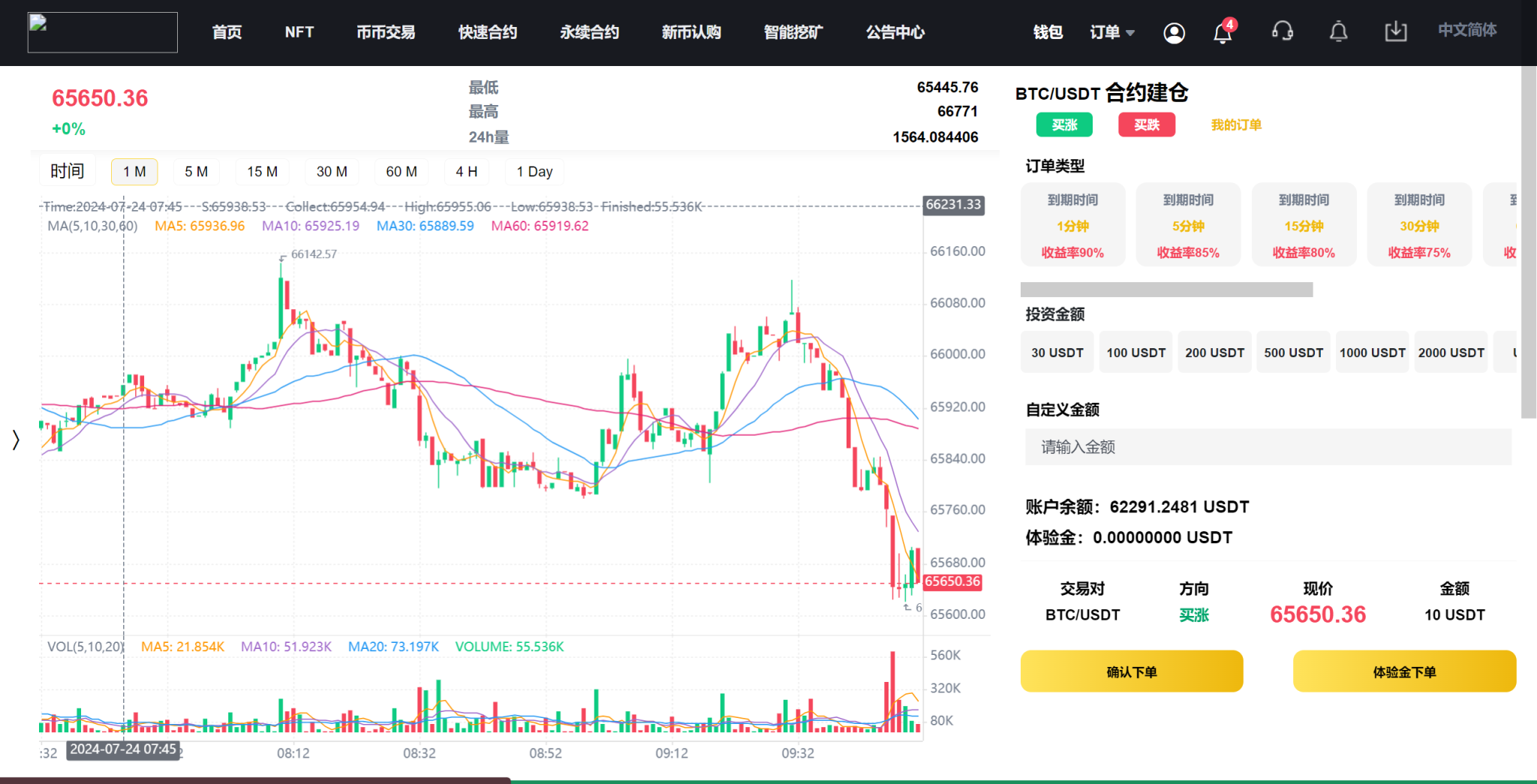Select 100 USDT investment amount
1537x784 pixels.
1135,353
